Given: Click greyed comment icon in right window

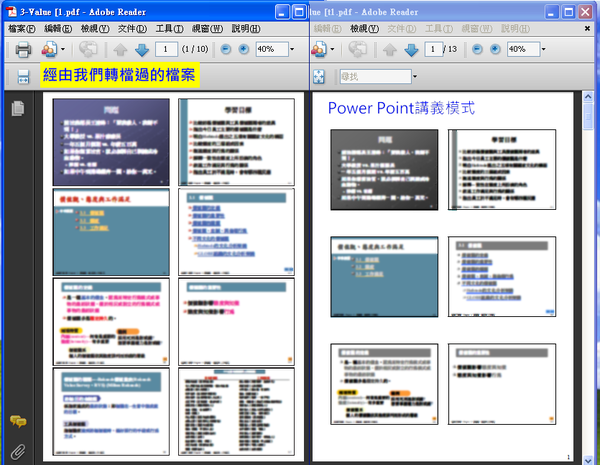Looking at the screenshot, I should coord(358,49).
